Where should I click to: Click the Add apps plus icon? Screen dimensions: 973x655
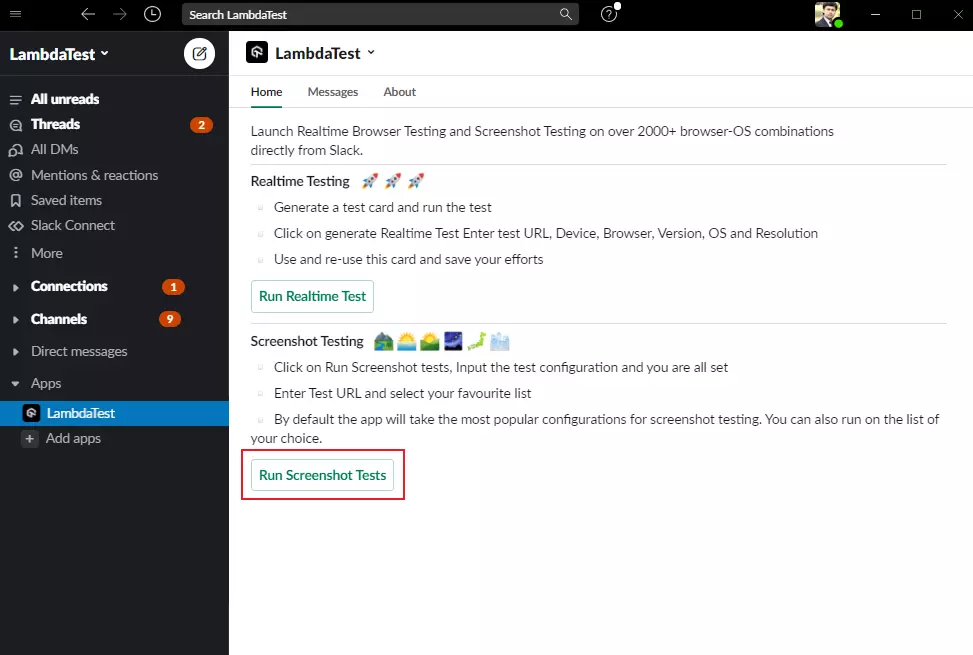tap(30, 438)
